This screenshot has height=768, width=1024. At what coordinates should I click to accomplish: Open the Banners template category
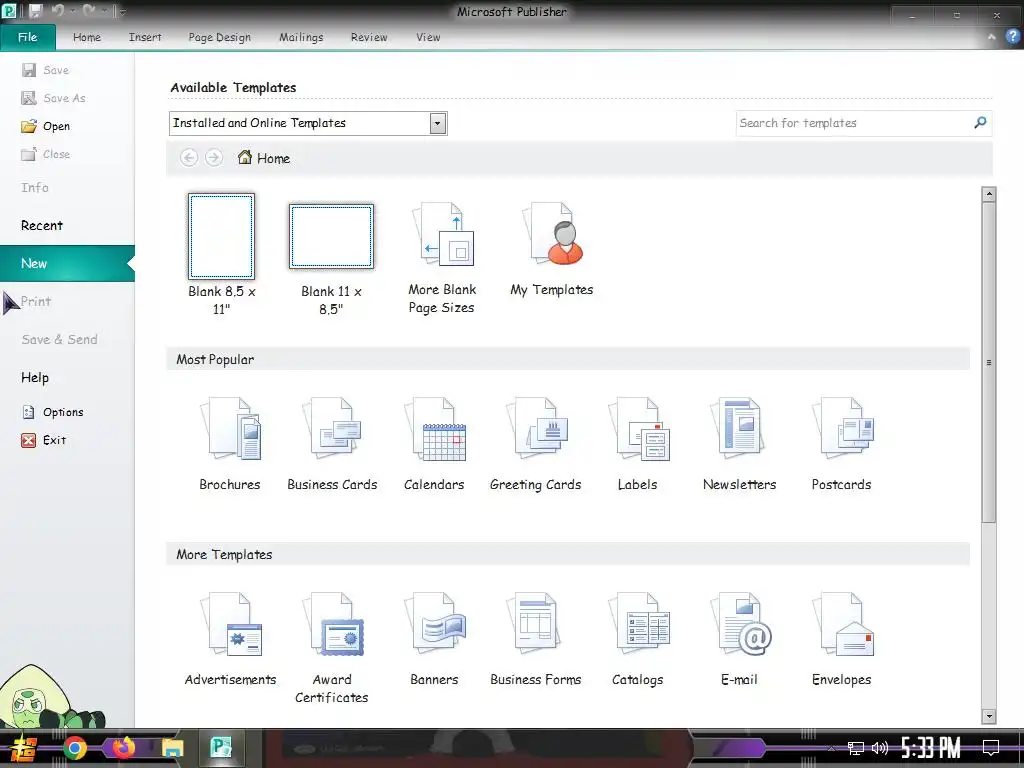[x=434, y=640]
